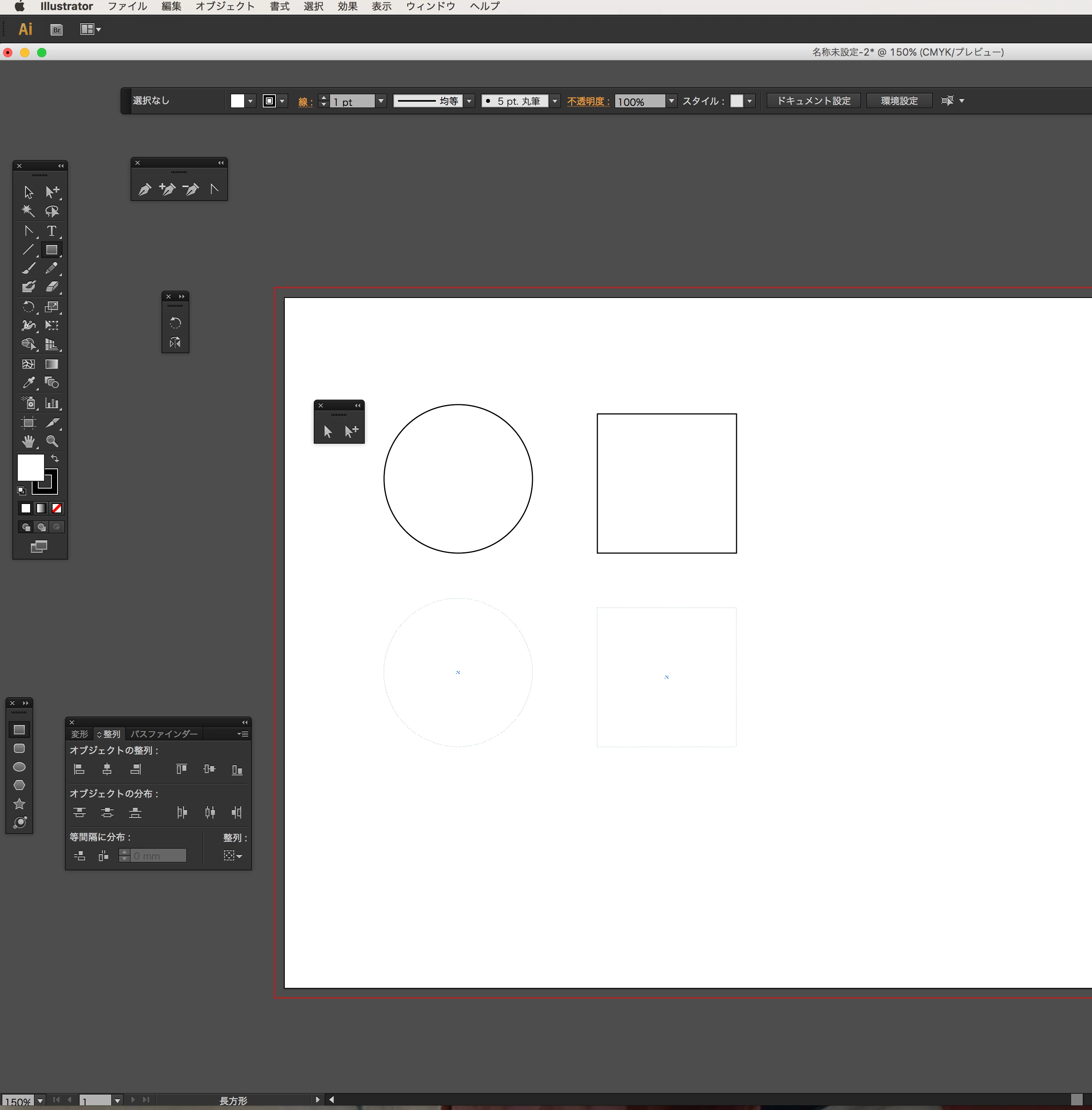
Task: Select the Ellipse tool in shape panel
Action: (19, 767)
